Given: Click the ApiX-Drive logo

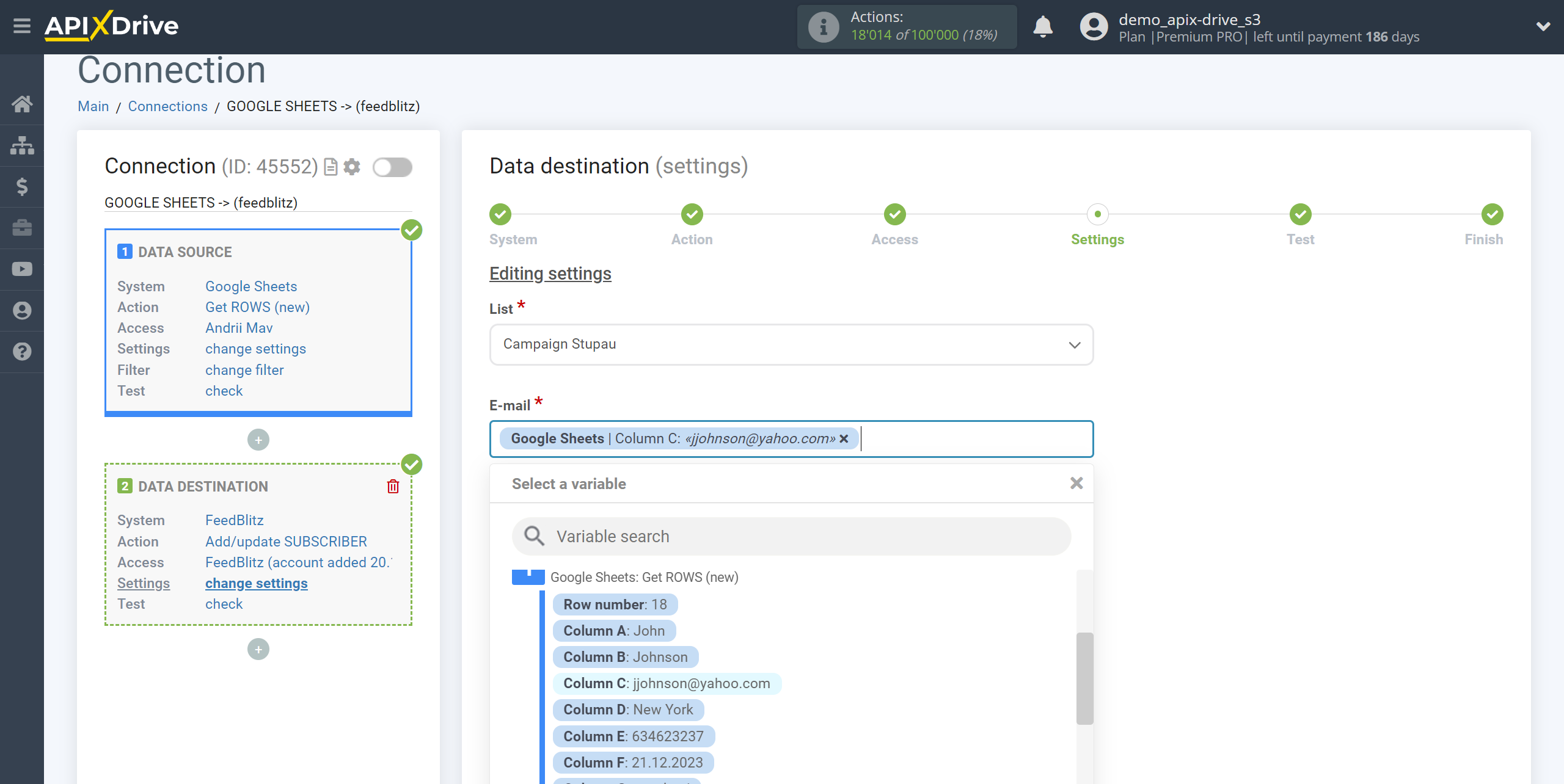Looking at the screenshot, I should [x=111, y=26].
